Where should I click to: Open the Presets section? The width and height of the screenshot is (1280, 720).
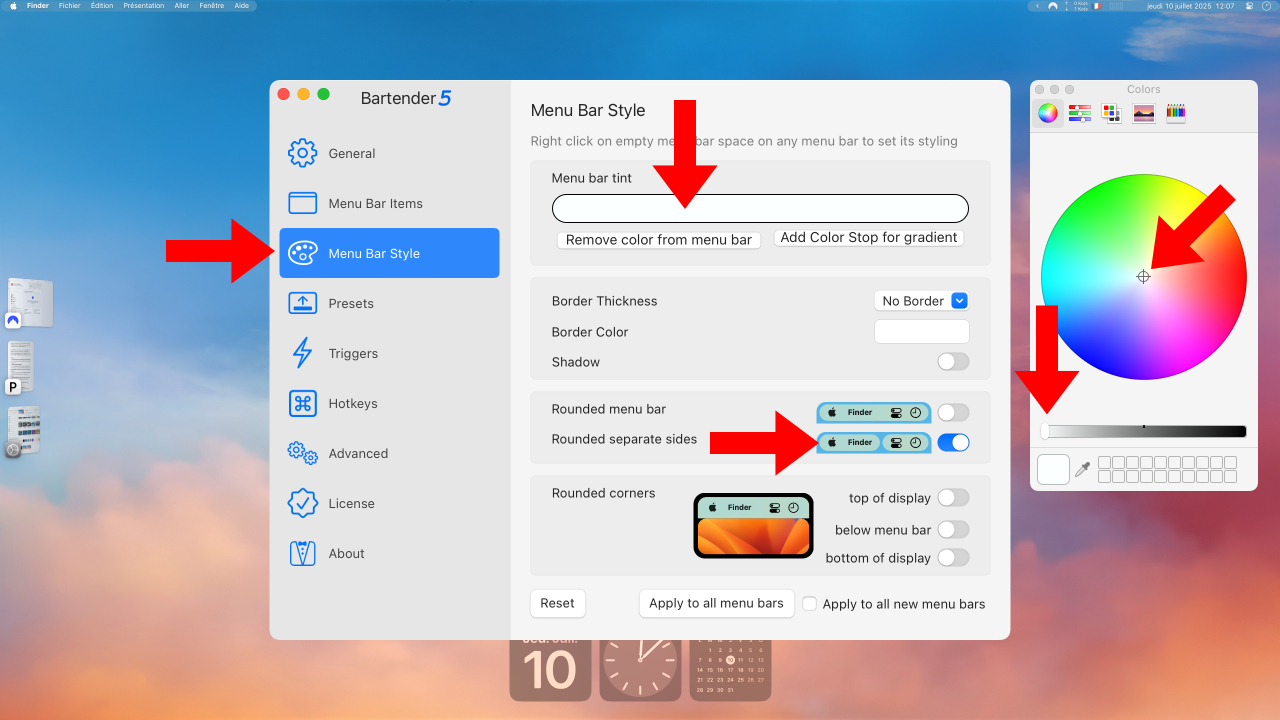(x=389, y=303)
